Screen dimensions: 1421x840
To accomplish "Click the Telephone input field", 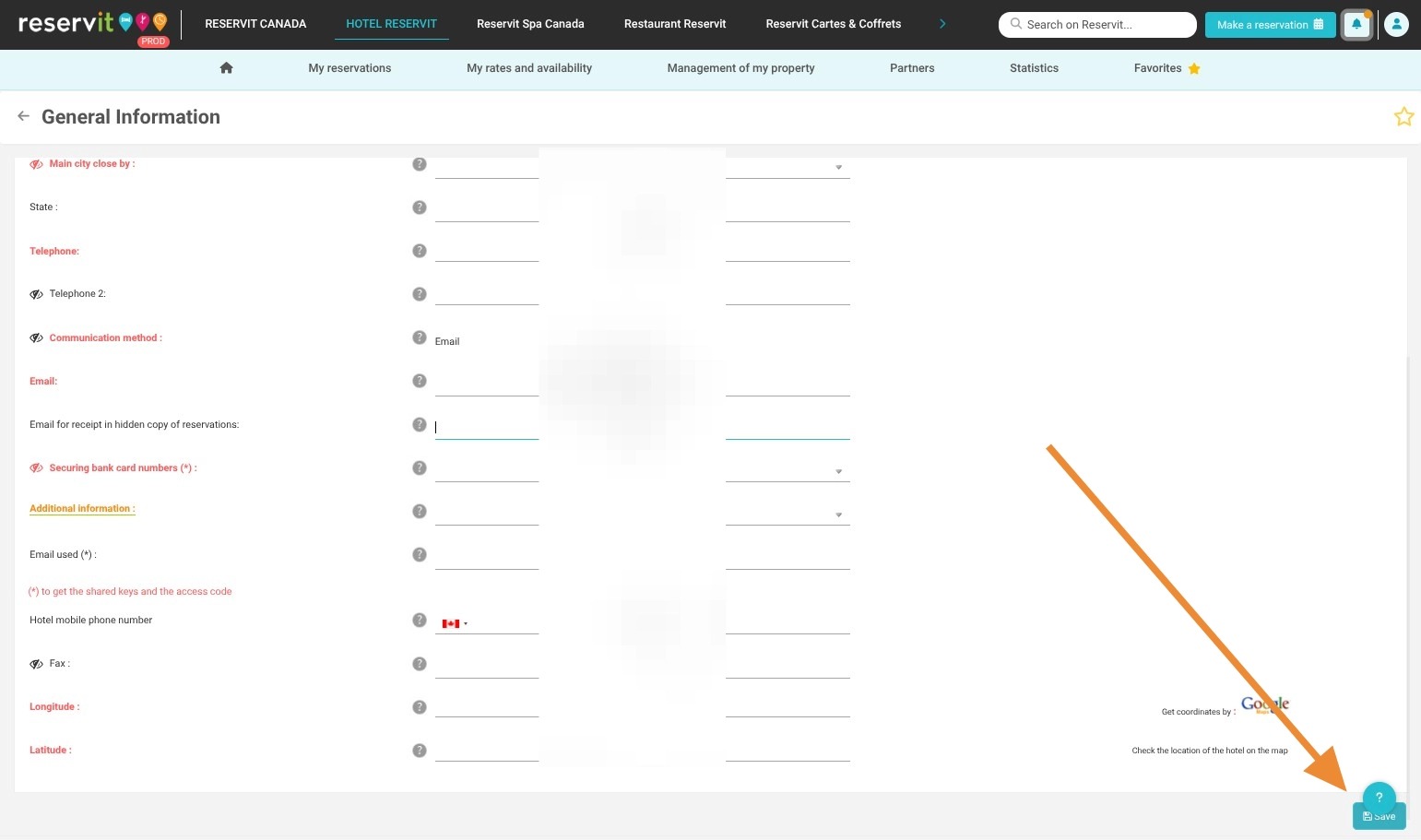I will tap(642, 249).
